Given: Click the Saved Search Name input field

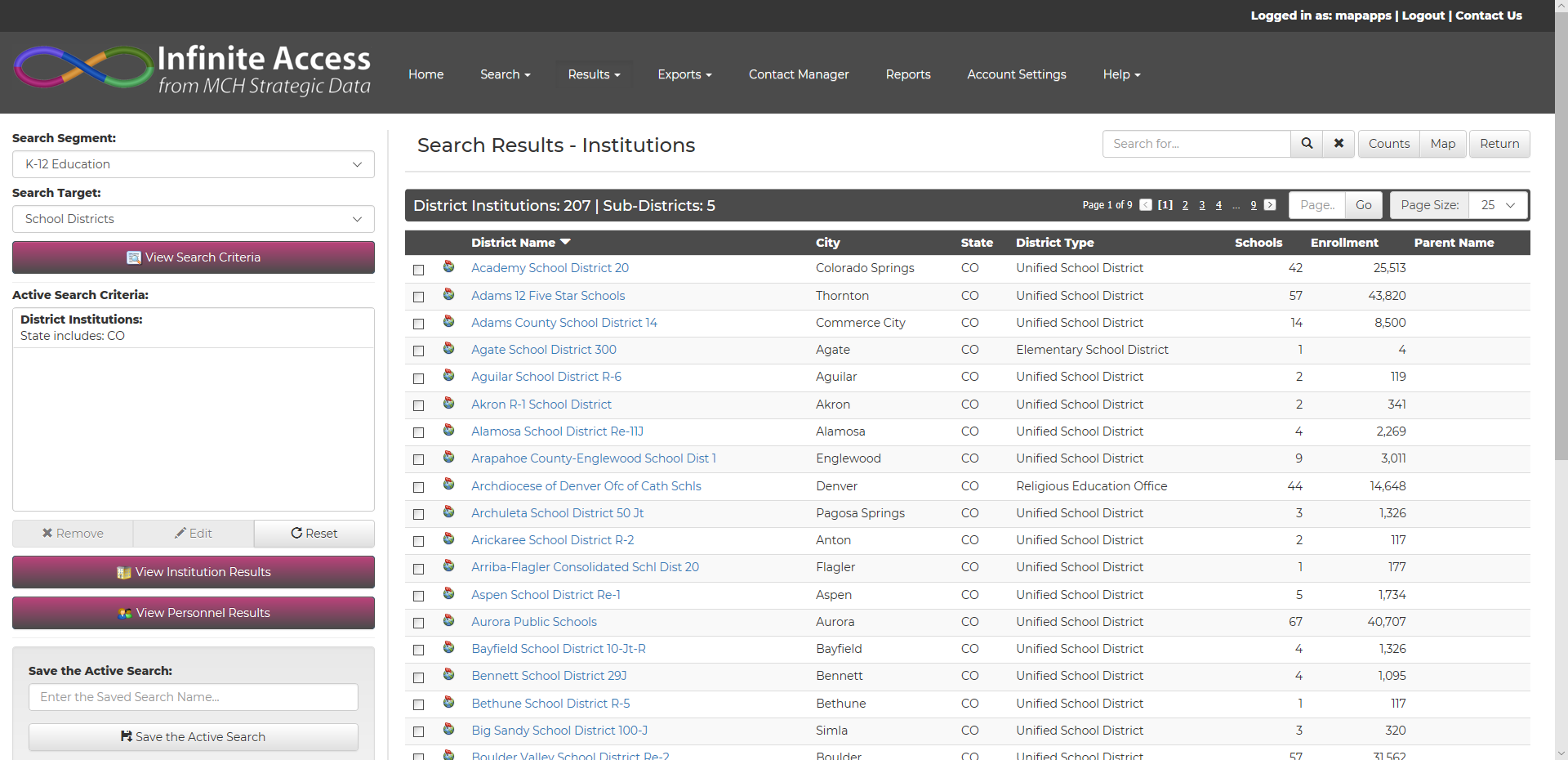Looking at the screenshot, I should (194, 697).
